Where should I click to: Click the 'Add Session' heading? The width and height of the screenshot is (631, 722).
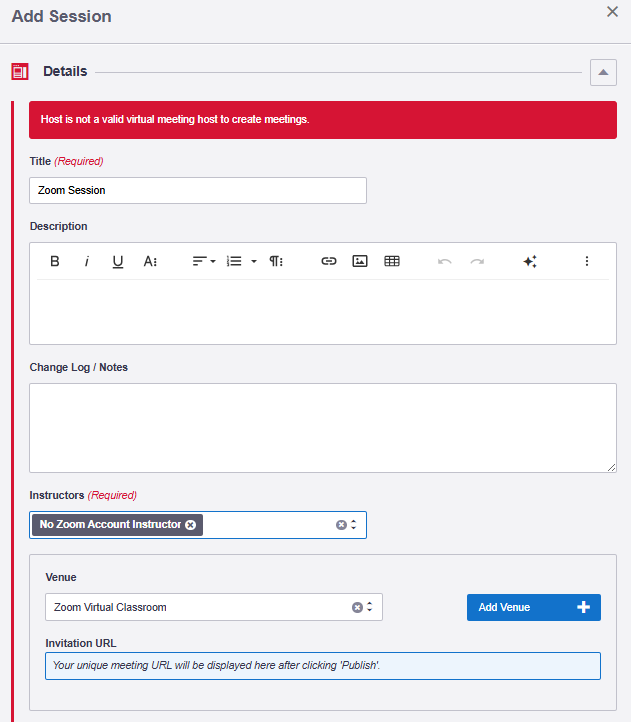(x=61, y=16)
